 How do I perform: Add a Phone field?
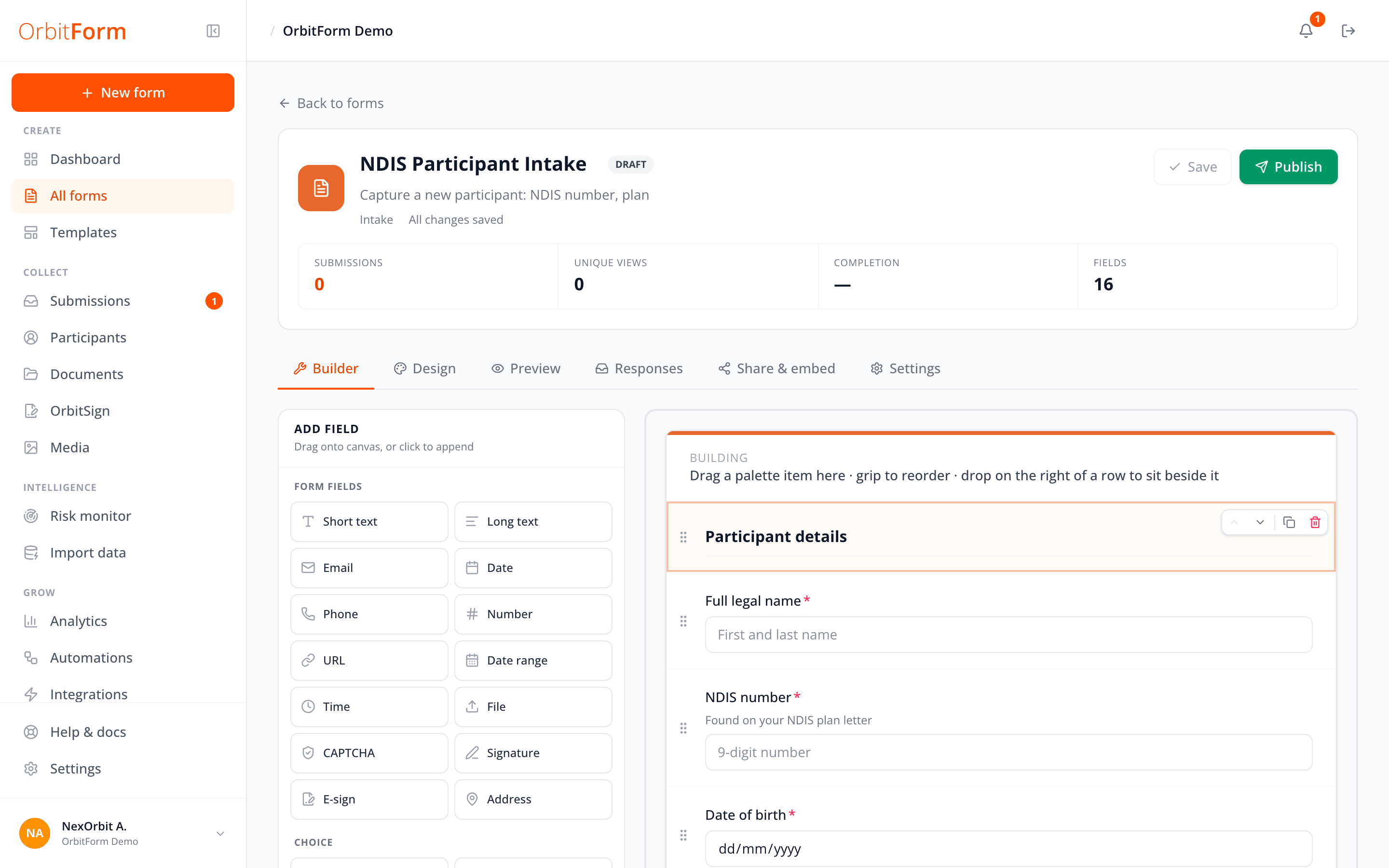tap(369, 614)
